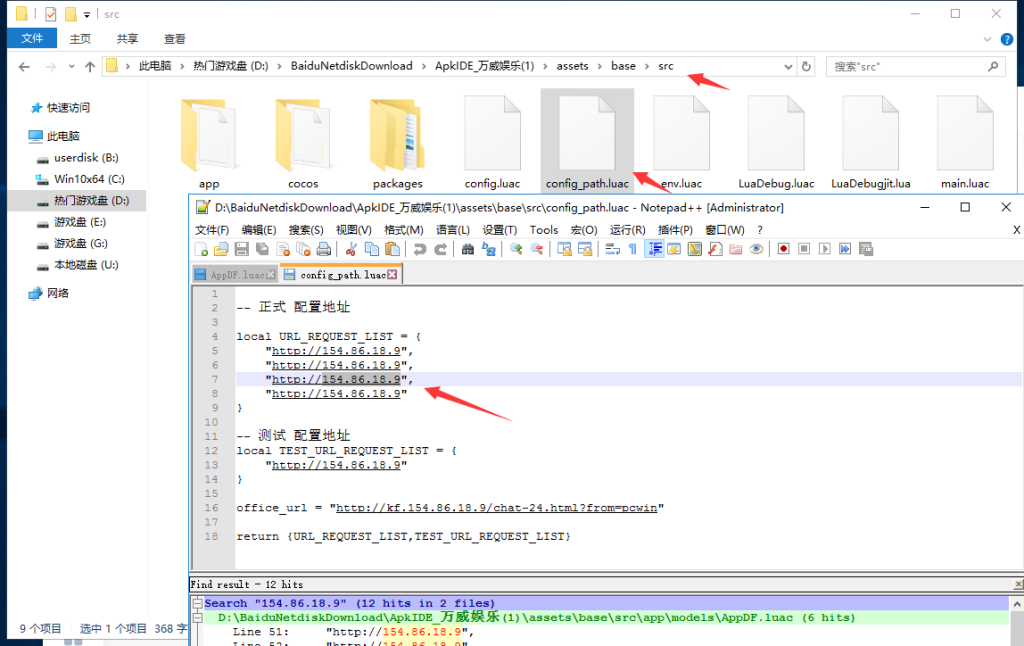This screenshot has width=1024, height=646.
Task: Click the Explorer search box for src
Action: pyautogui.click(x=905, y=66)
